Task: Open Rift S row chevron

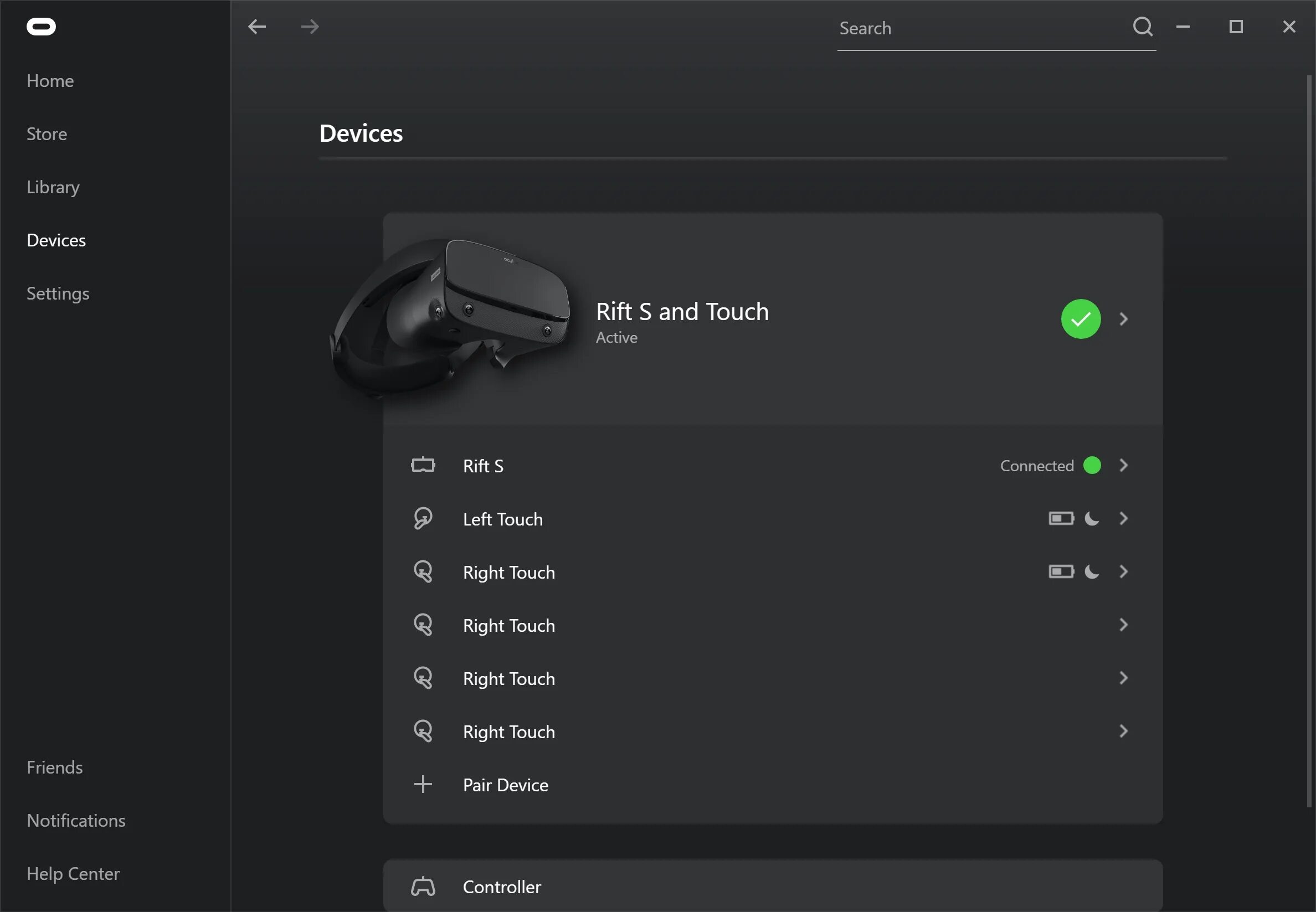Action: (x=1123, y=465)
